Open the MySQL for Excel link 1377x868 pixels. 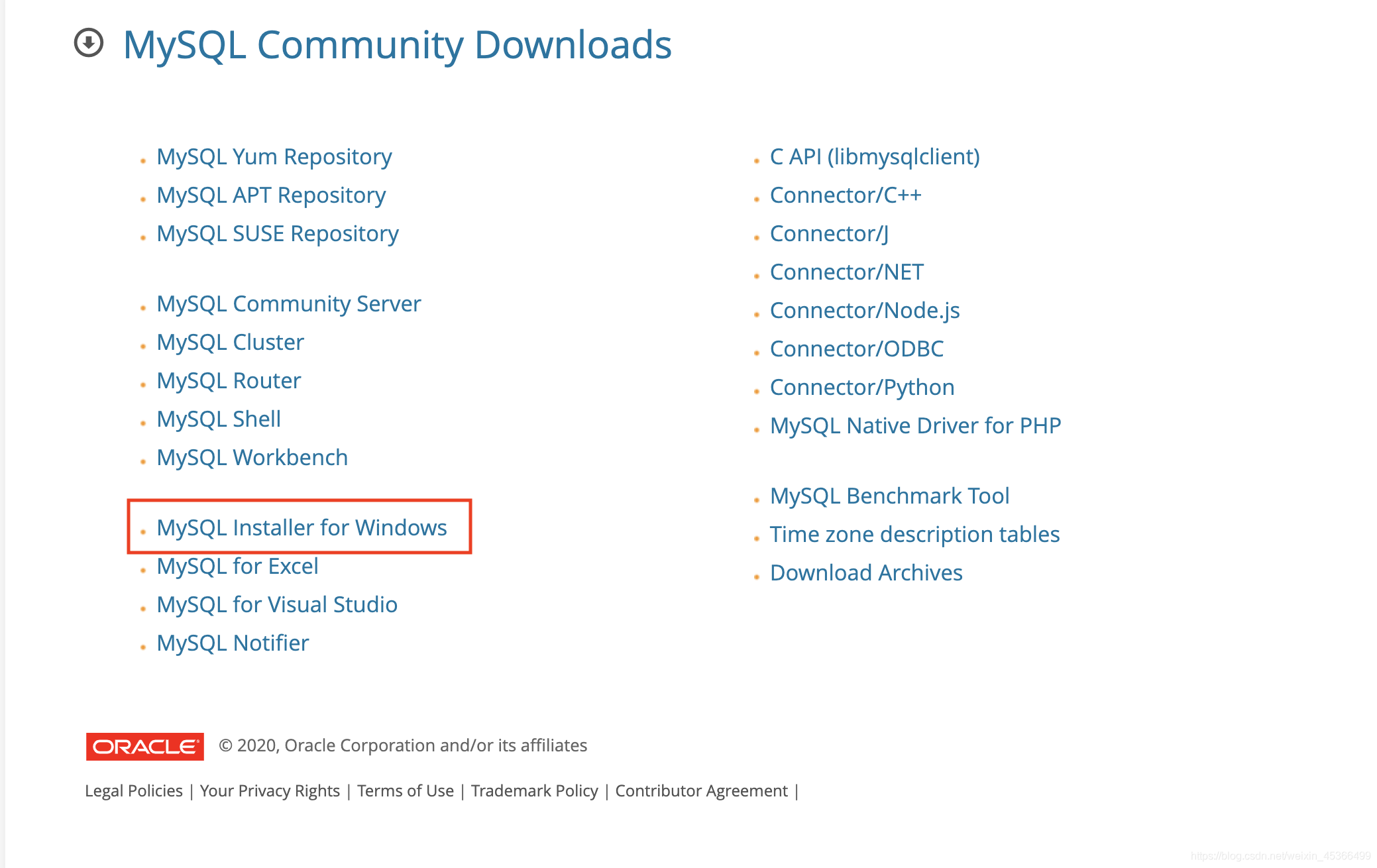238,567
